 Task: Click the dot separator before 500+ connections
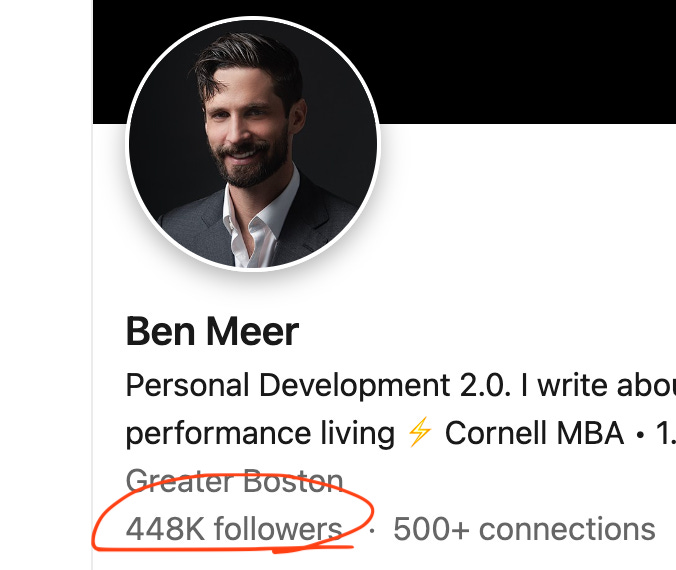click(372, 530)
